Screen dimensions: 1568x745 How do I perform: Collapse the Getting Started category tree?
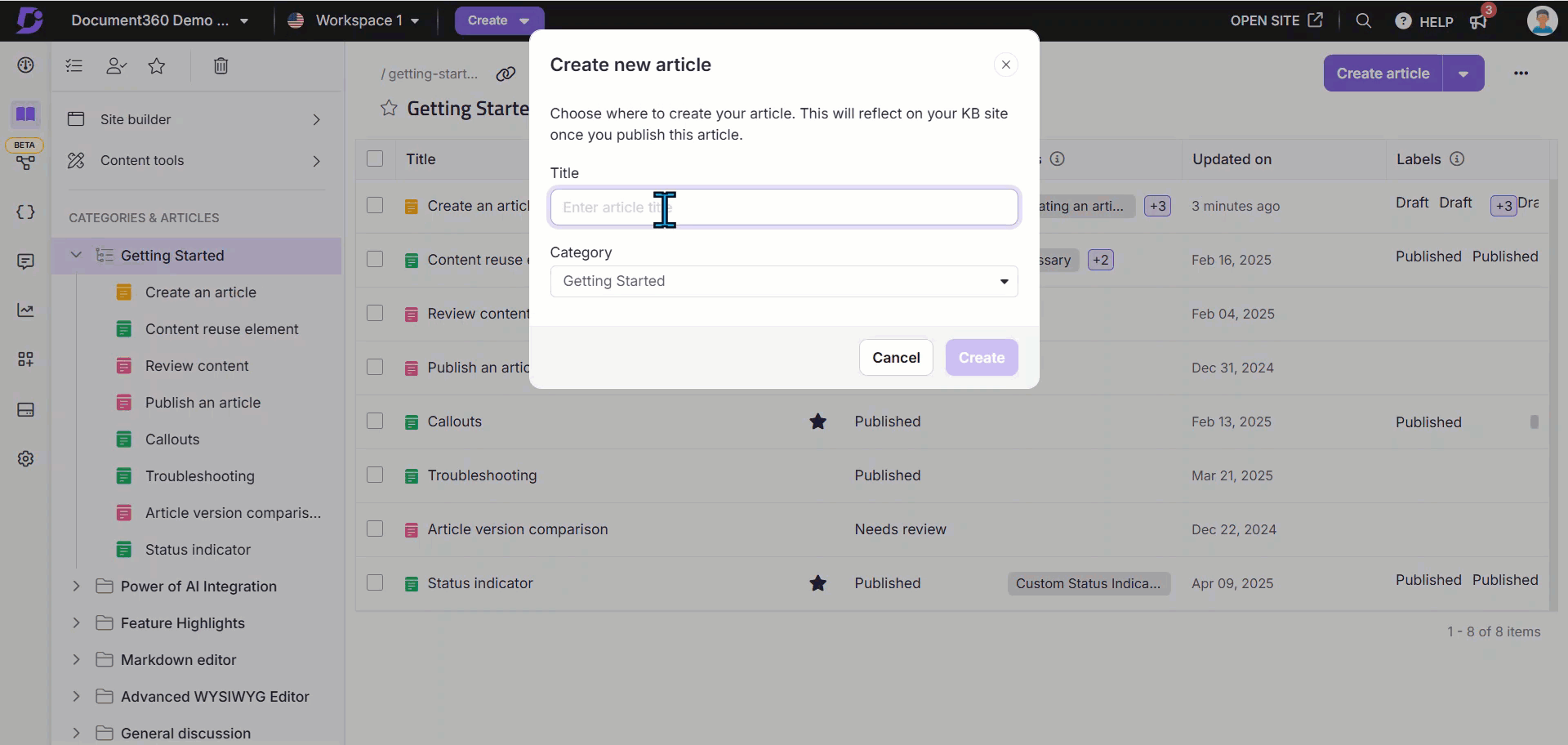pos(76,255)
